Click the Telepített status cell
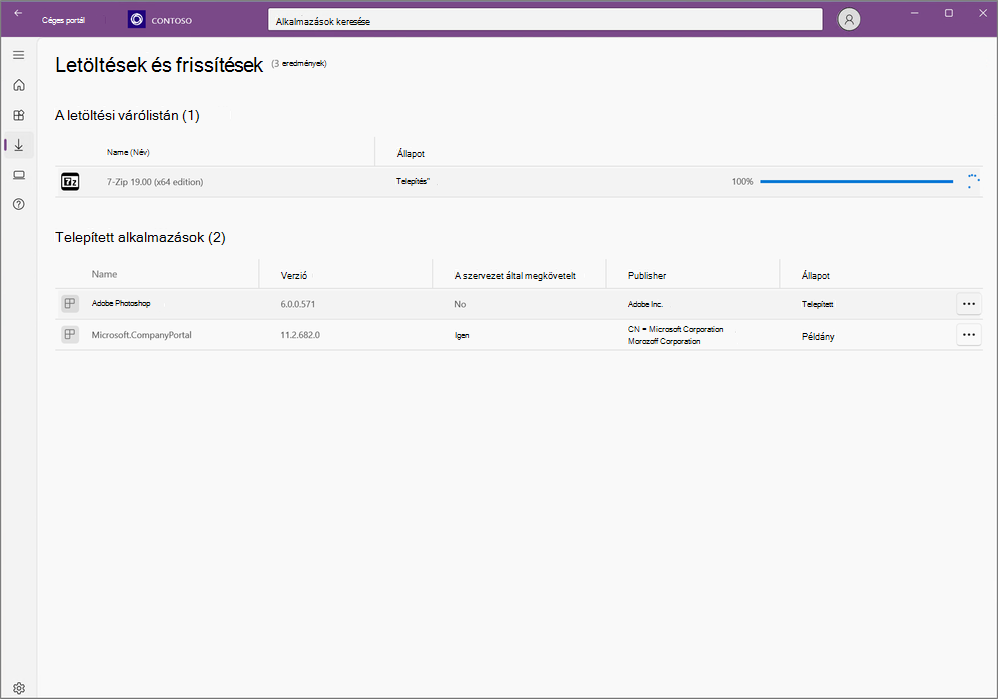This screenshot has width=998, height=699. point(817,304)
